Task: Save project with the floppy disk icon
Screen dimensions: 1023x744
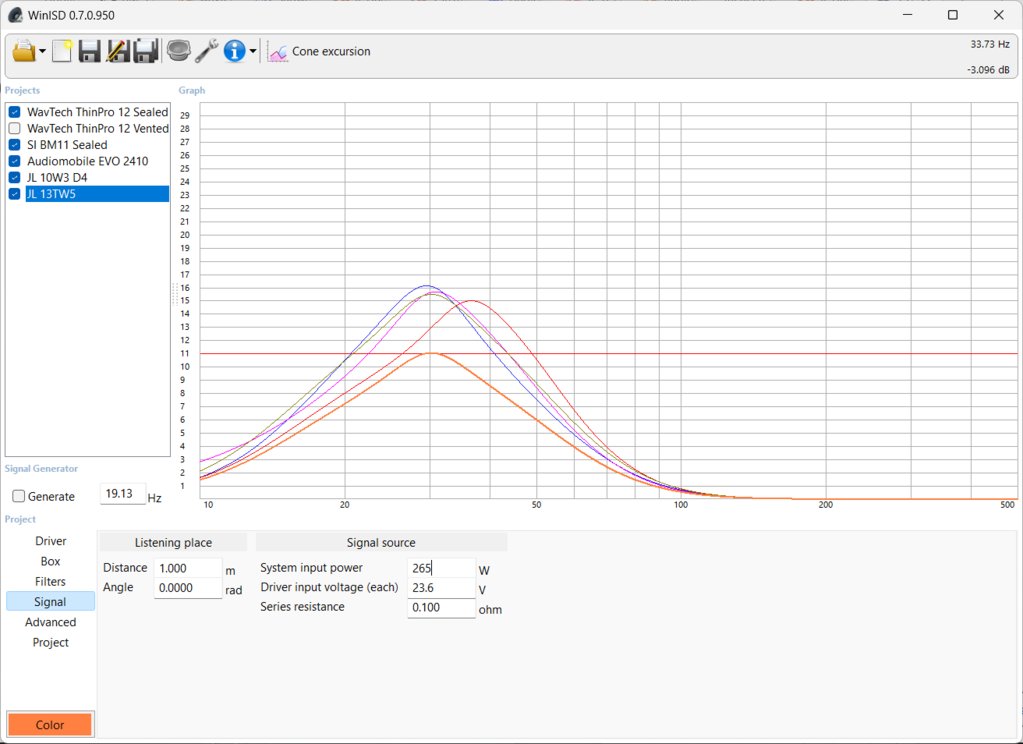Action: [x=89, y=51]
